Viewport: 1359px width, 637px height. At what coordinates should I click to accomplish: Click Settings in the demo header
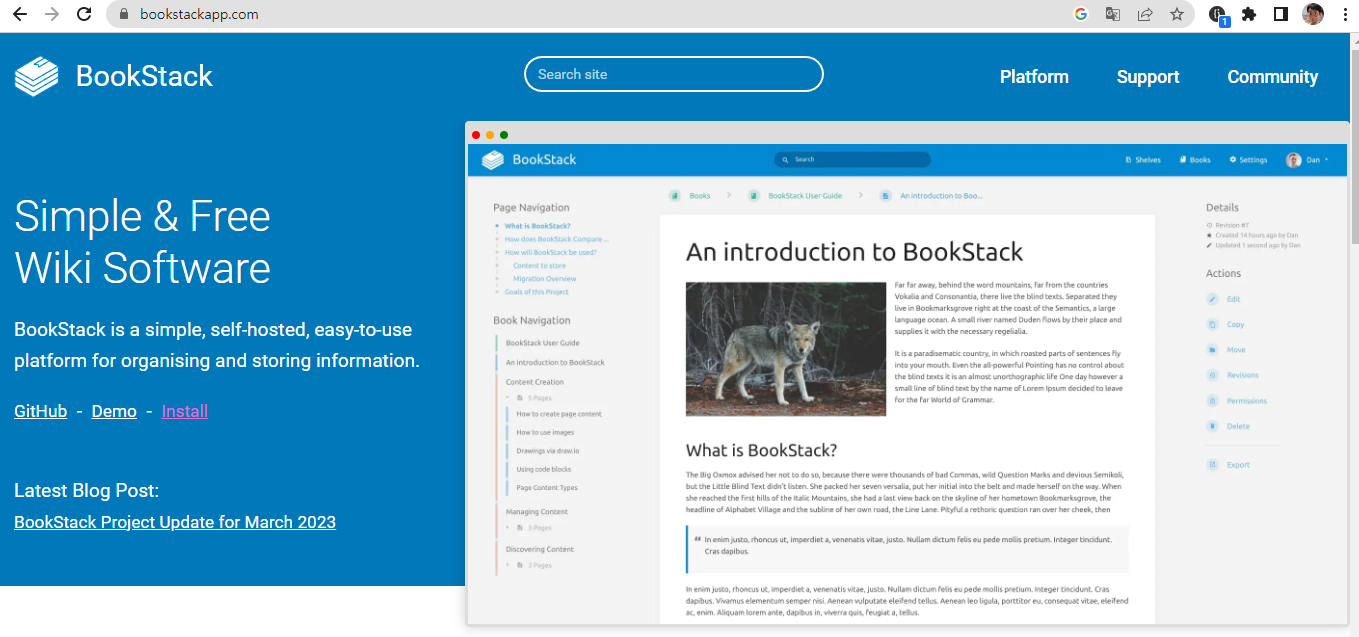pos(1248,160)
